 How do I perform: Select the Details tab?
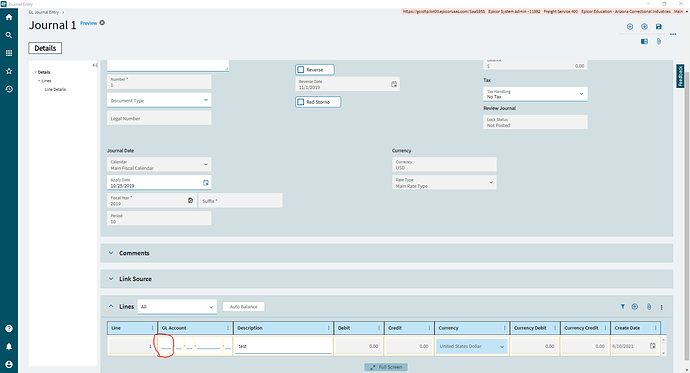45,48
